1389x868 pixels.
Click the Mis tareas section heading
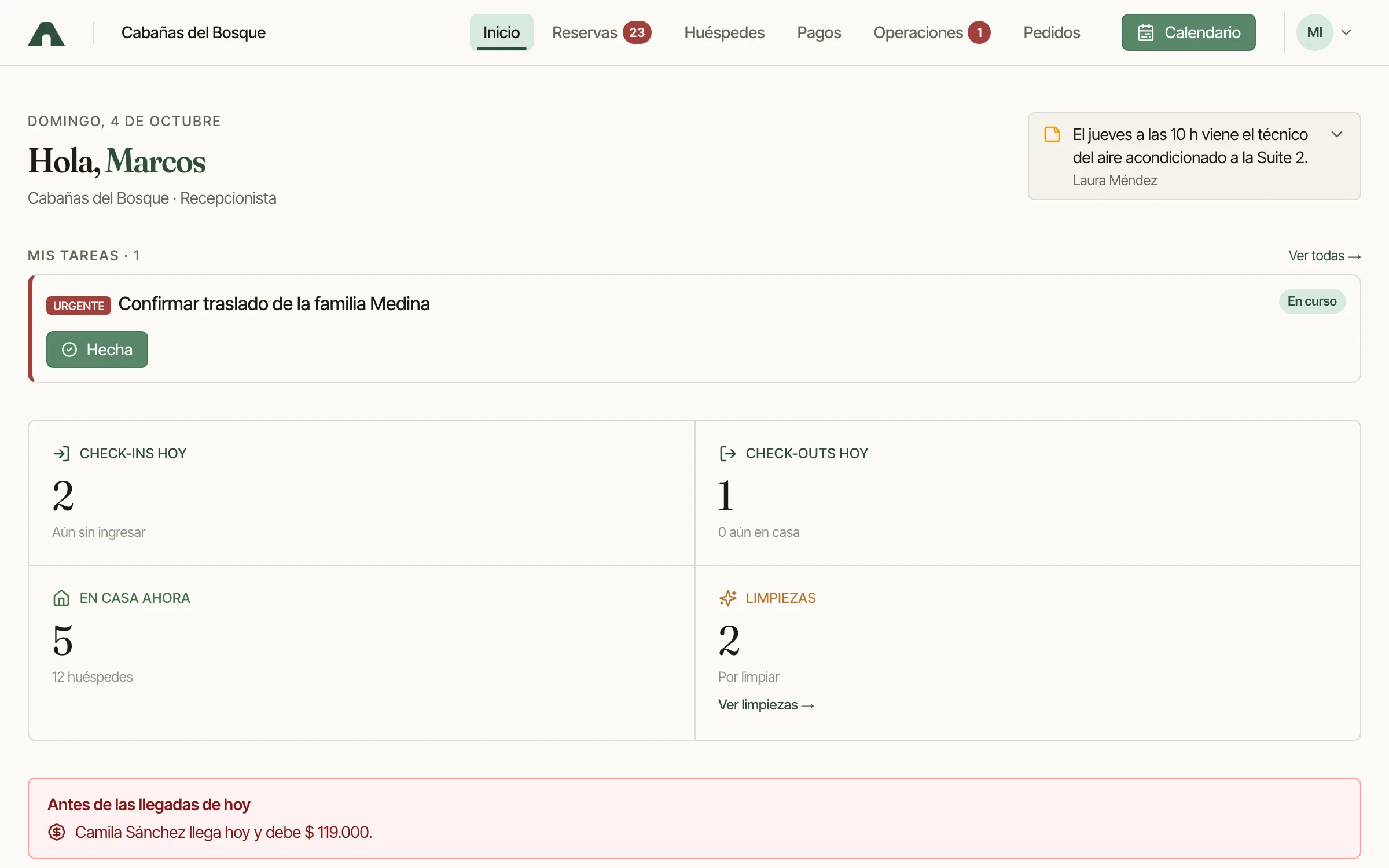point(83,256)
